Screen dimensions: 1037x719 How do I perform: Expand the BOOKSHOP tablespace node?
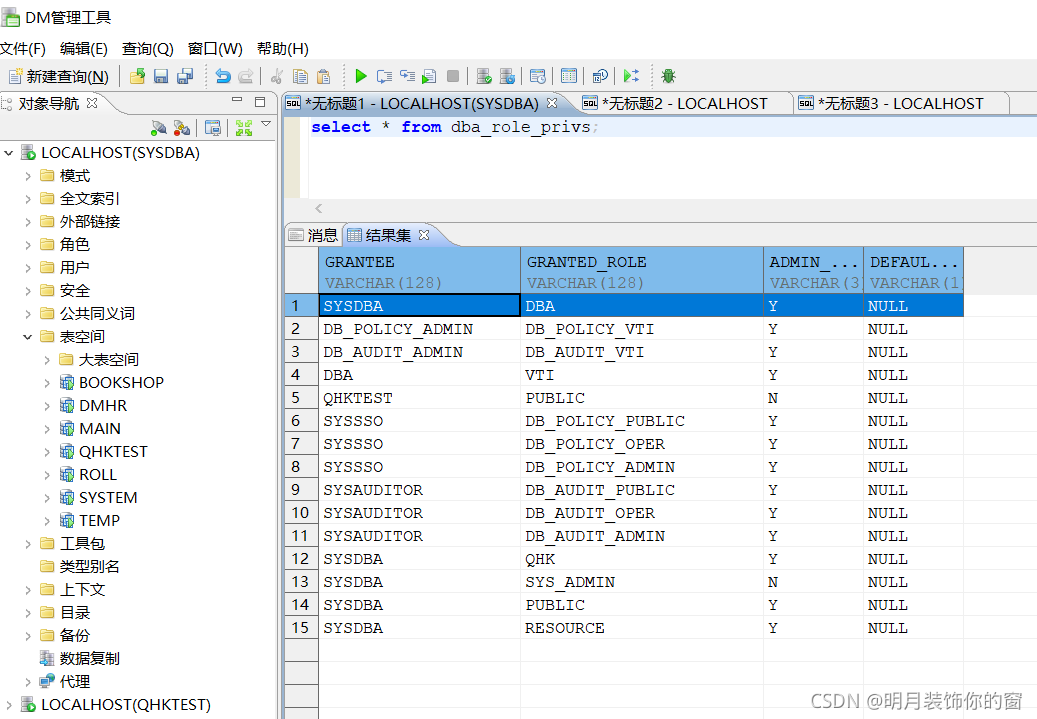click(x=47, y=383)
